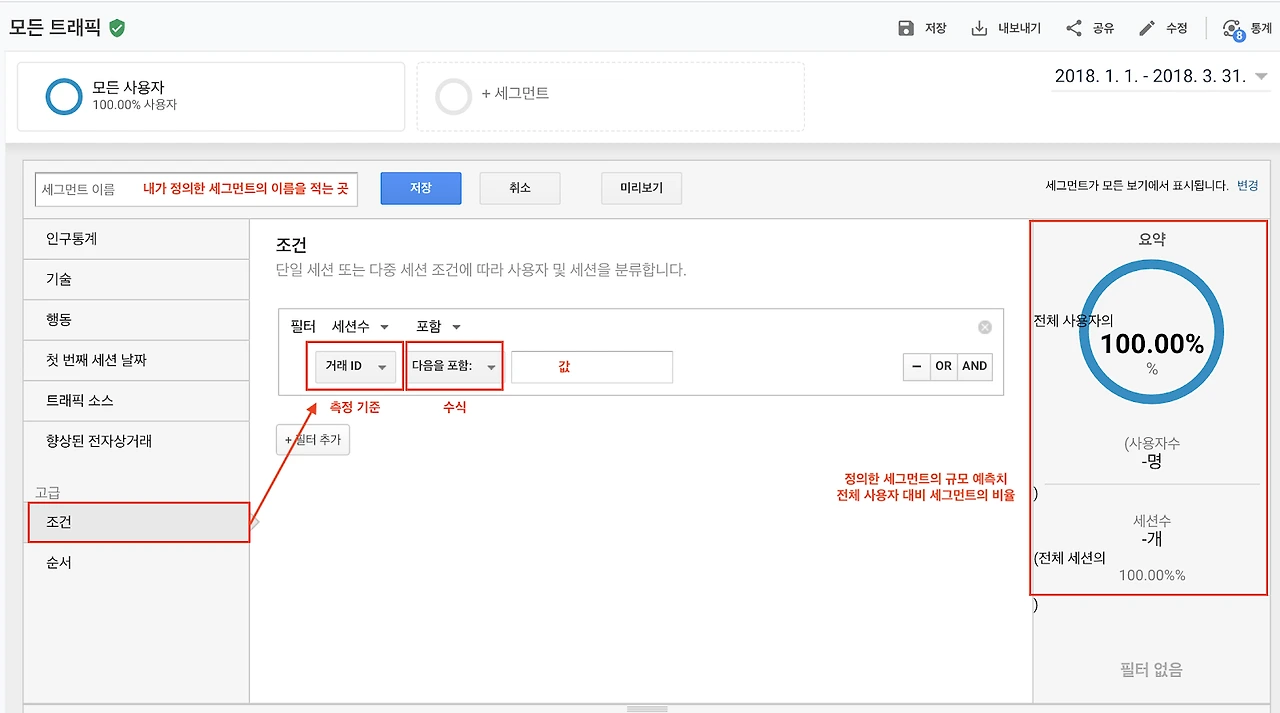Select the 향상된 전자상거래 tab
Screen dimensions: 1280x713
click(137, 441)
